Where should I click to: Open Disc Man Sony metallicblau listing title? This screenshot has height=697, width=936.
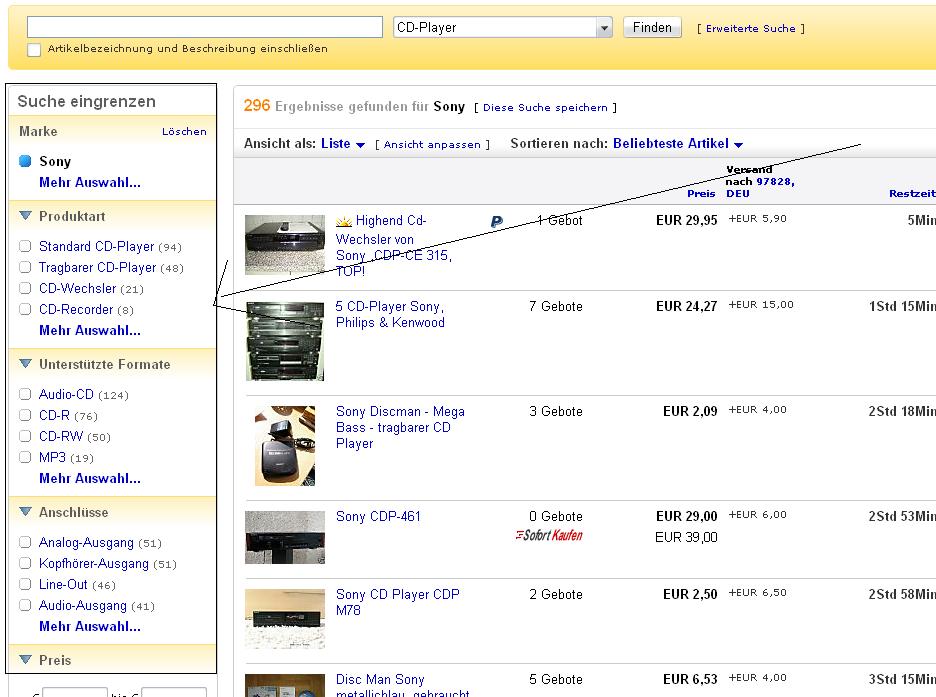pyautogui.click(x=403, y=686)
